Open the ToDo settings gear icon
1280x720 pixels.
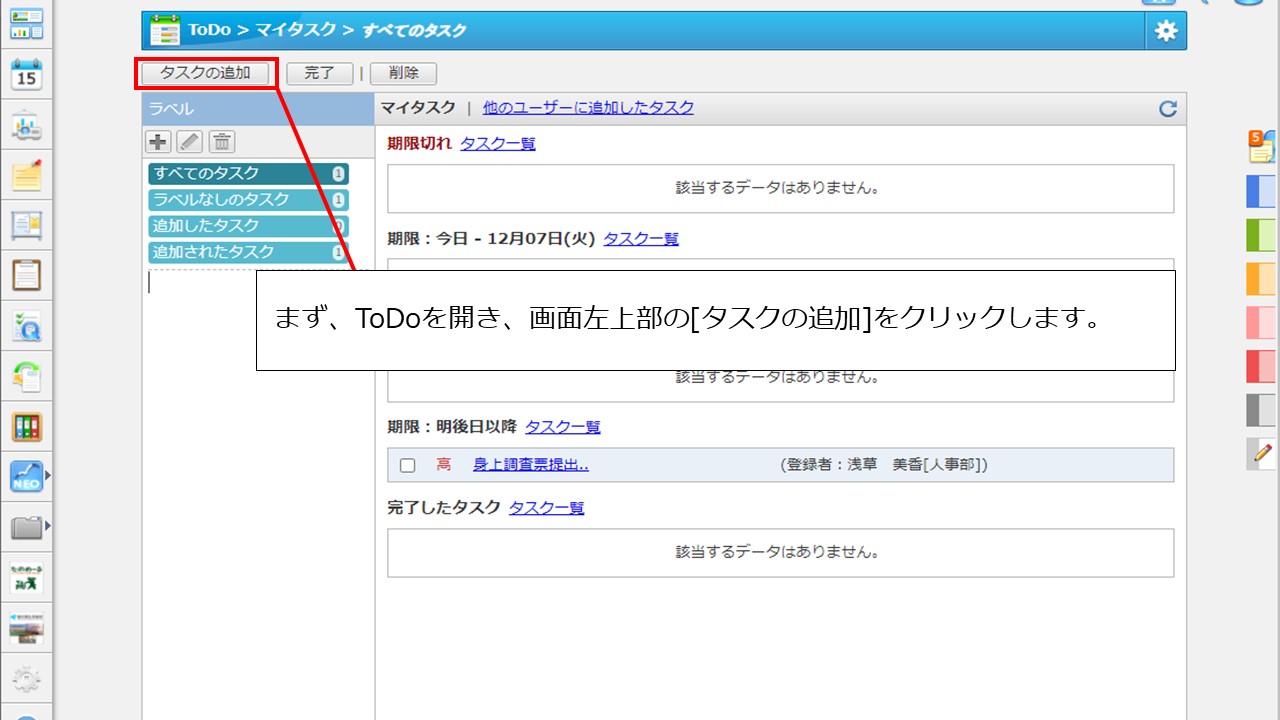tap(1166, 31)
